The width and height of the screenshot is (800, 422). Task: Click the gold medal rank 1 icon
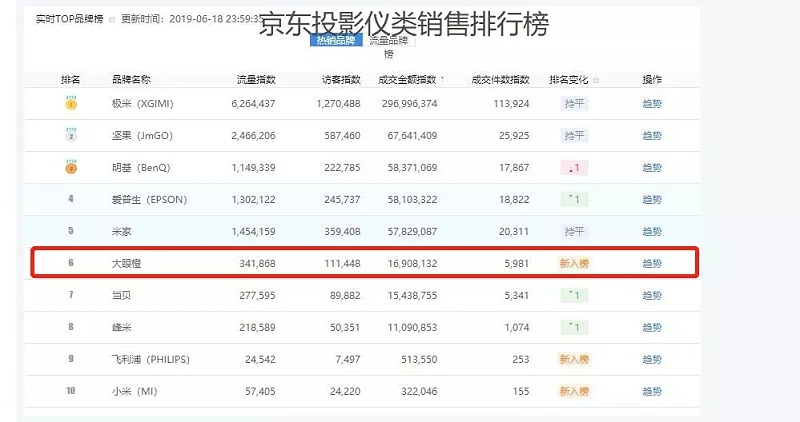coord(71,103)
